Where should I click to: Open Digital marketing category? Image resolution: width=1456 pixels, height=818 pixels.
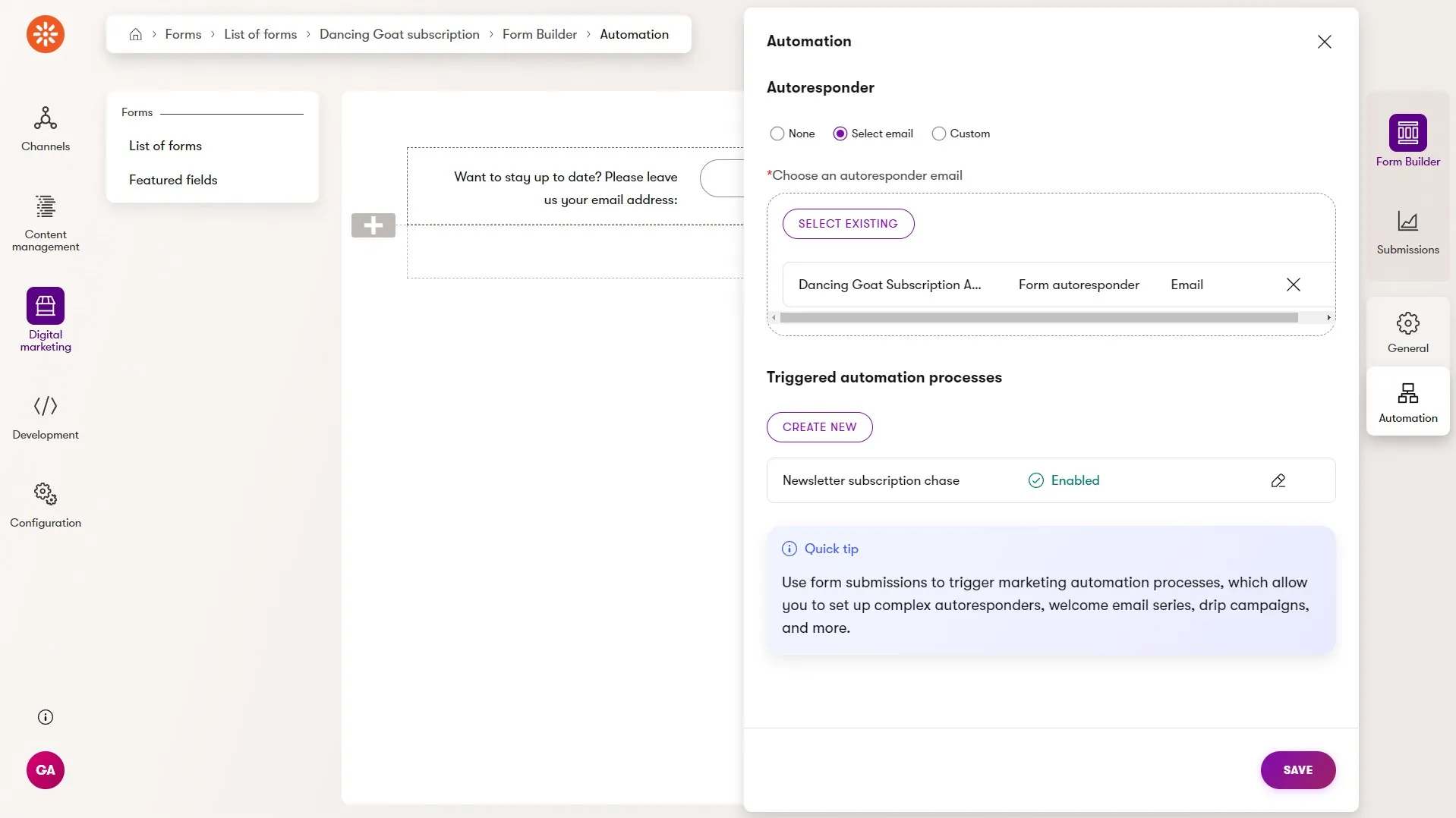46,320
